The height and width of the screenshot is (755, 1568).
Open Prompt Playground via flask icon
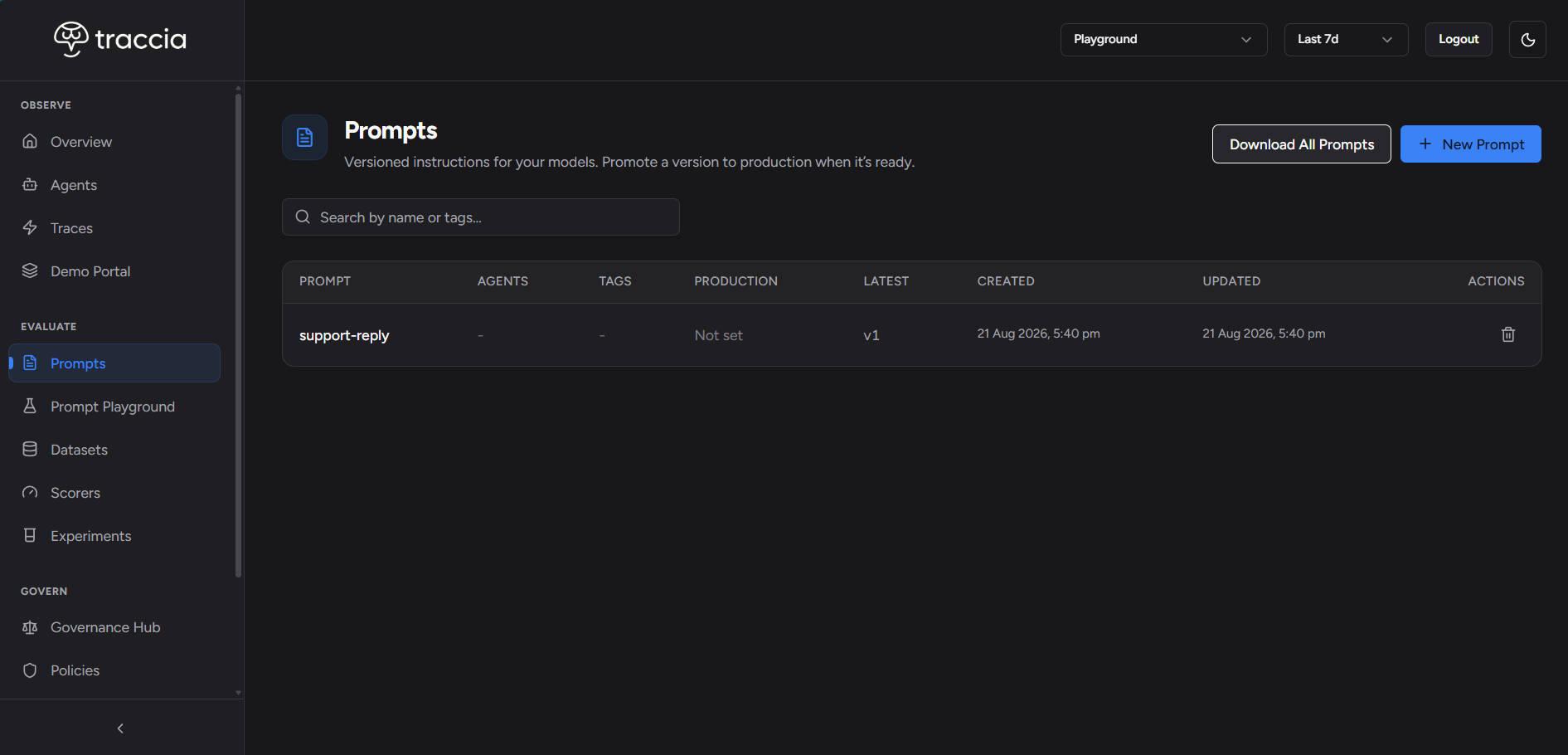pyautogui.click(x=30, y=406)
